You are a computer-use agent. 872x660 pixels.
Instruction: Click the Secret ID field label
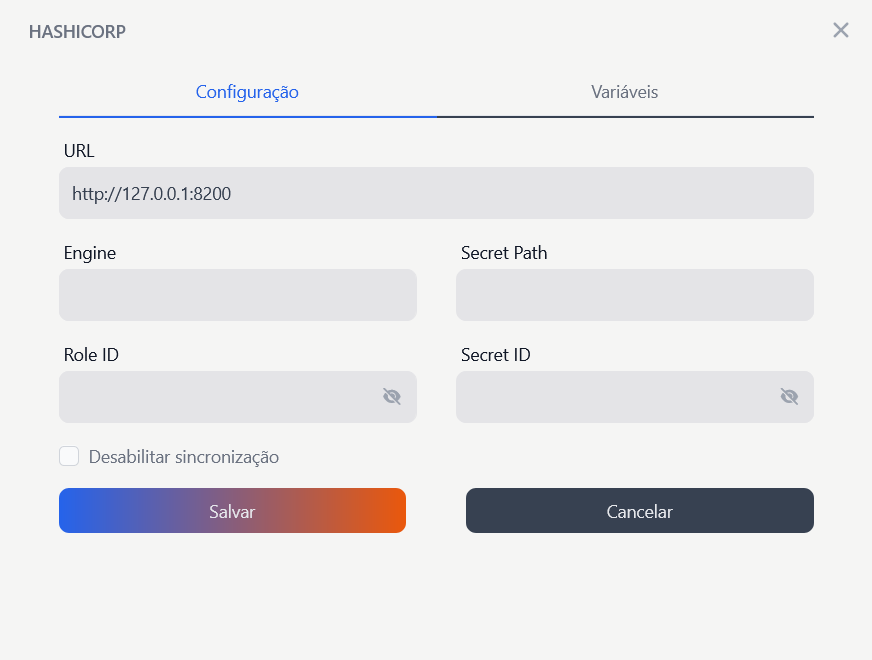[496, 355]
